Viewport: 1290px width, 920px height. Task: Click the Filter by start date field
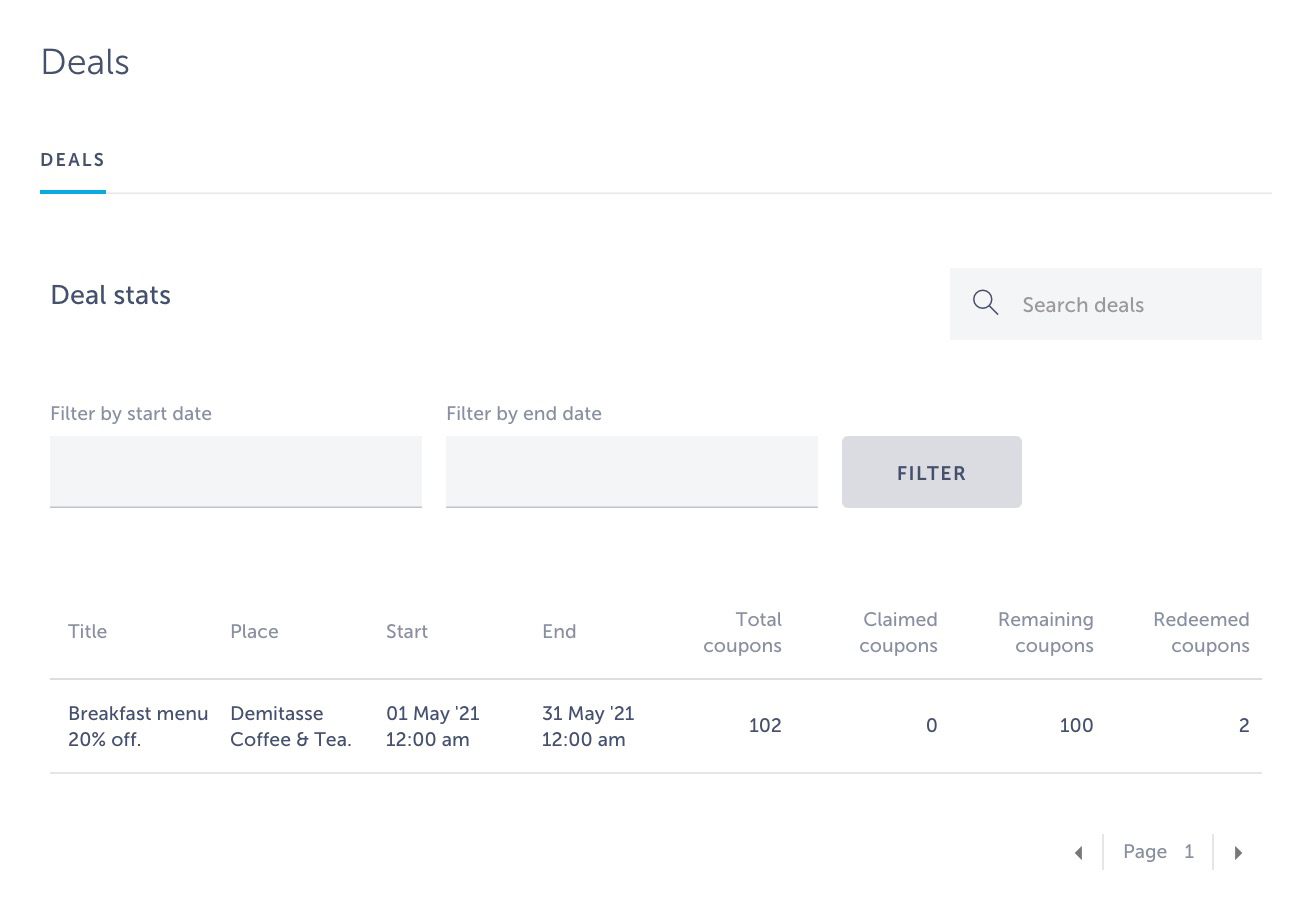(236, 471)
